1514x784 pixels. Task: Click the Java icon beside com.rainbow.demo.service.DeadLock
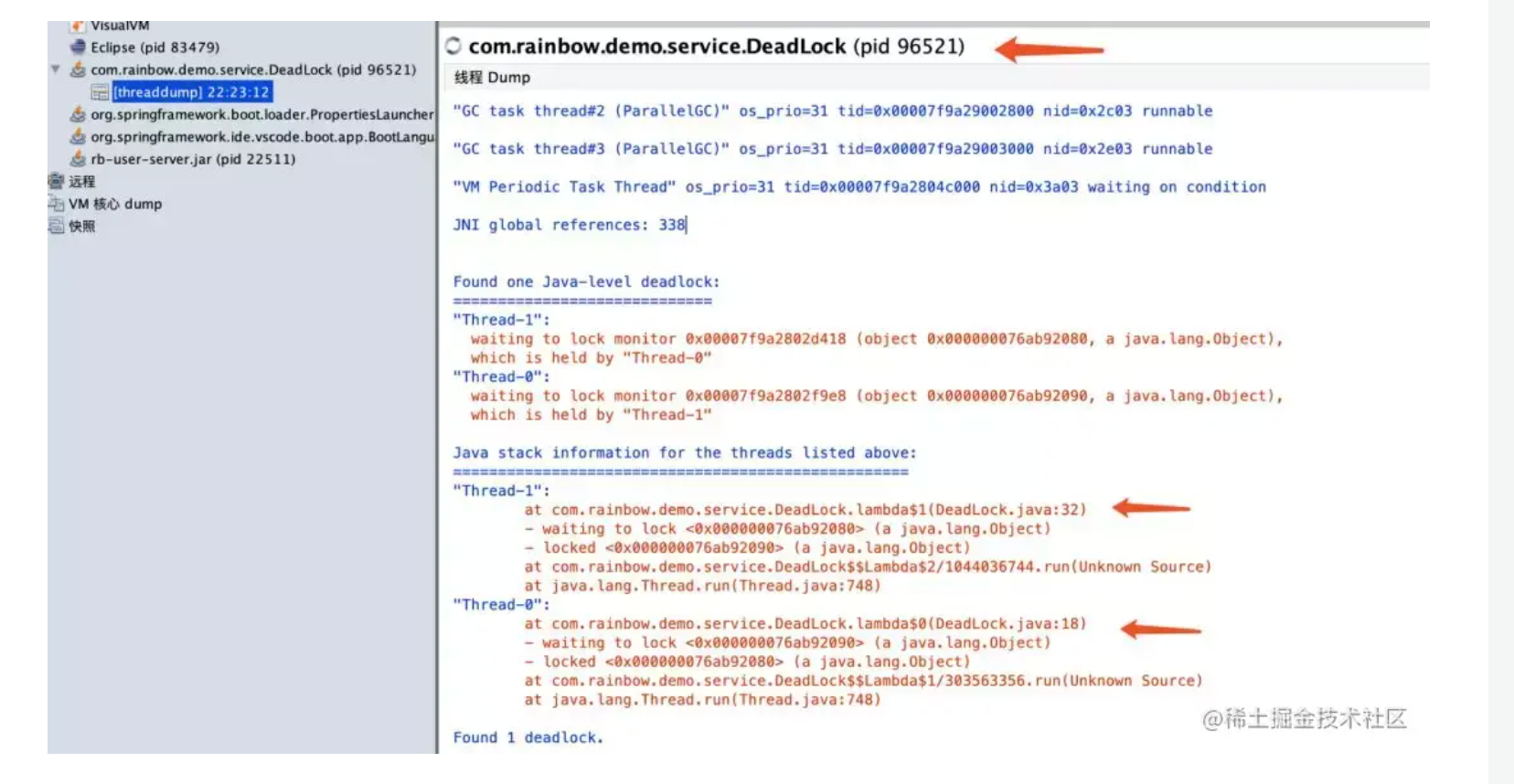pyautogui.click(x=78, y=69)
